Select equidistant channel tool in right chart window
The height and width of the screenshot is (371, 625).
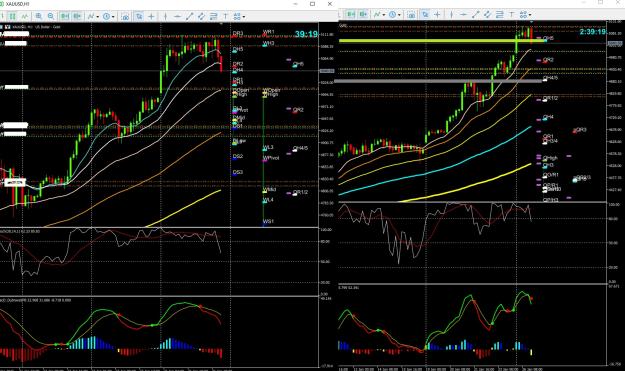[487, 15]
